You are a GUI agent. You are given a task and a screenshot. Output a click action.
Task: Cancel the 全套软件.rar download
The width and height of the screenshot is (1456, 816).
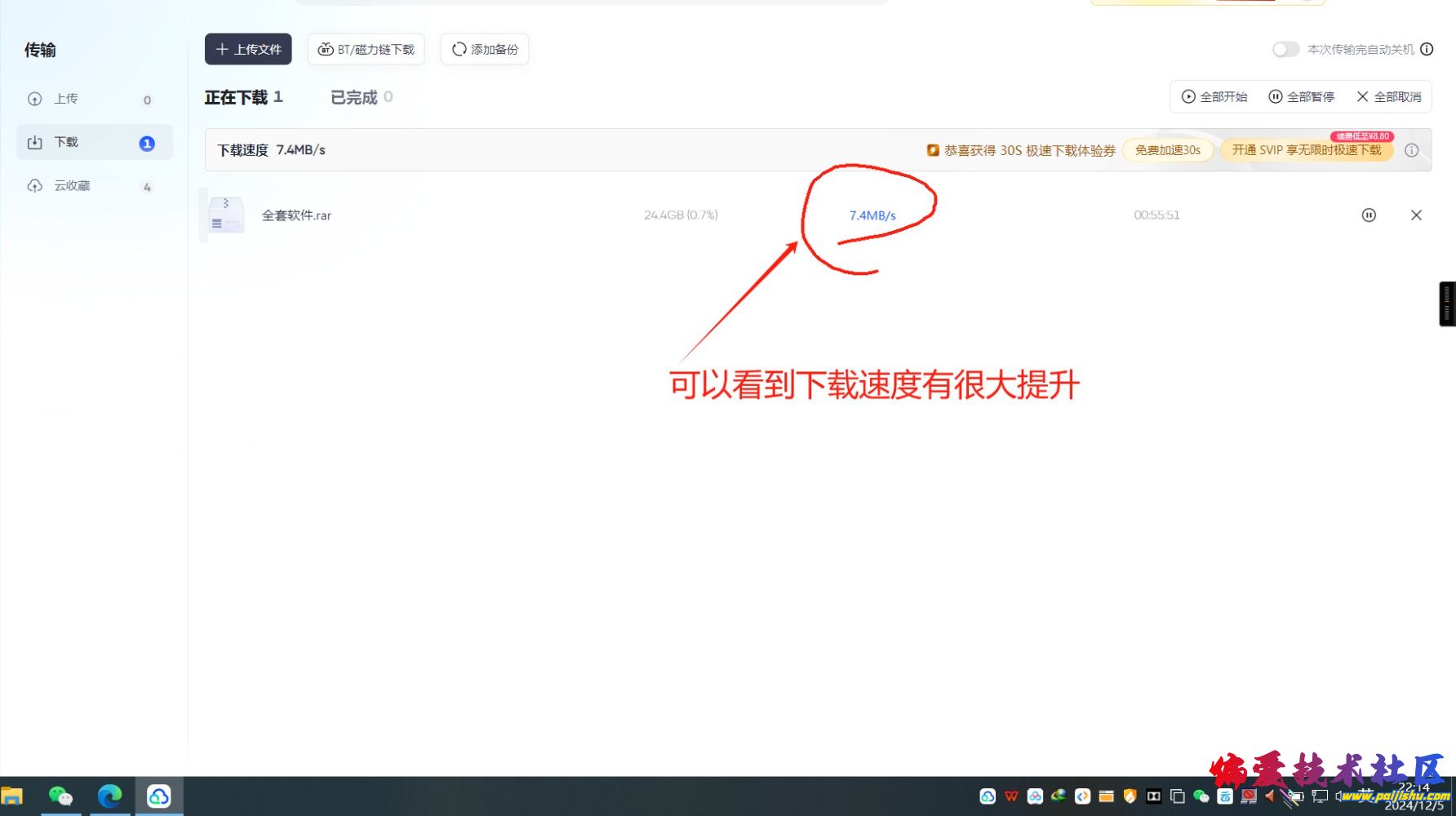point(1416,215)
